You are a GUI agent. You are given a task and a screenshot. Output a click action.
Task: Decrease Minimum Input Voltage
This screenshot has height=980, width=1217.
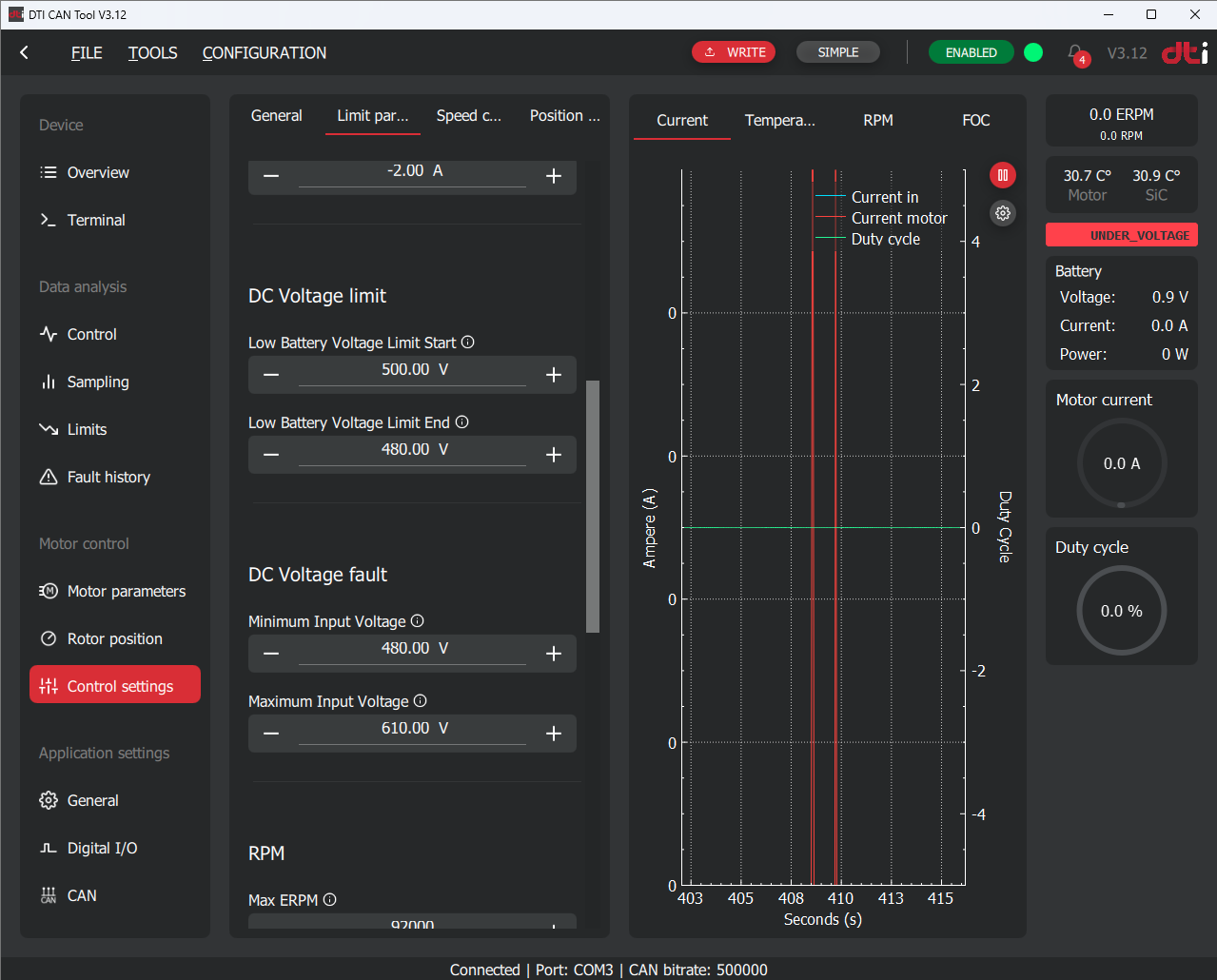(271, 654)
